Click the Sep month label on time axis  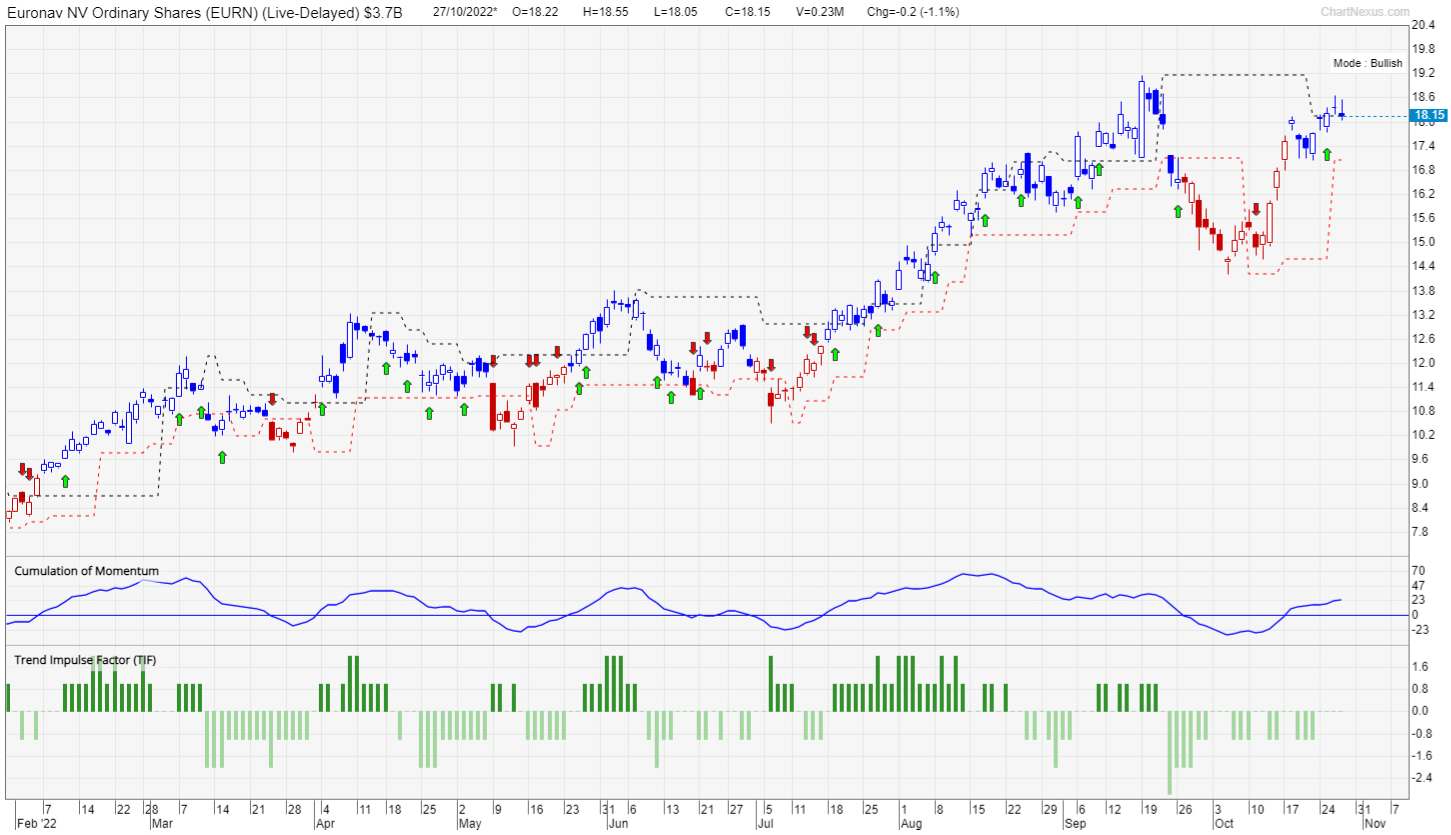(x=1075, y=825)
